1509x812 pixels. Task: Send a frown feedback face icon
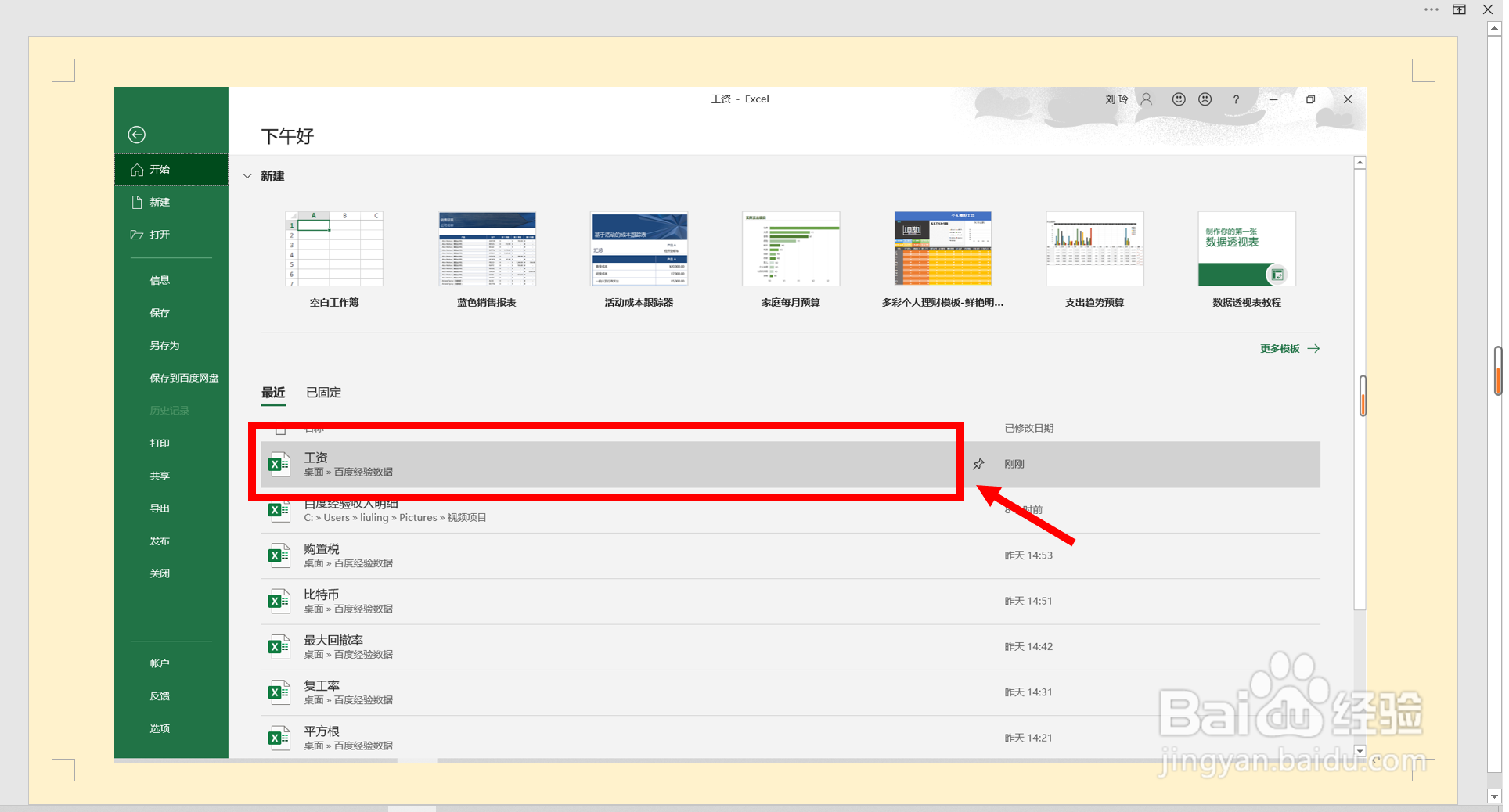click(1205, 99)
